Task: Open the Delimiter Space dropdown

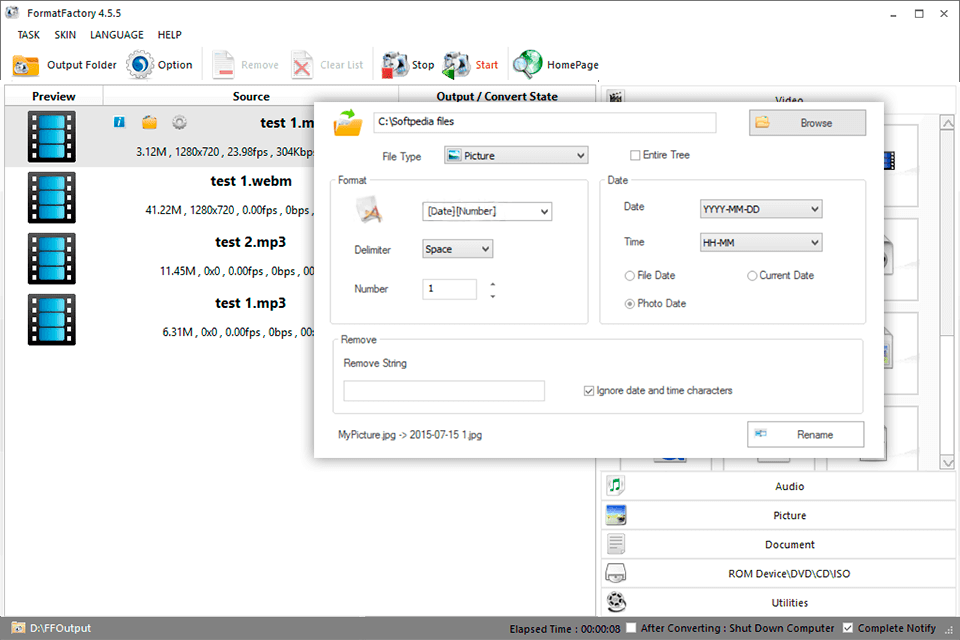Action: click(x=457, y=249)
